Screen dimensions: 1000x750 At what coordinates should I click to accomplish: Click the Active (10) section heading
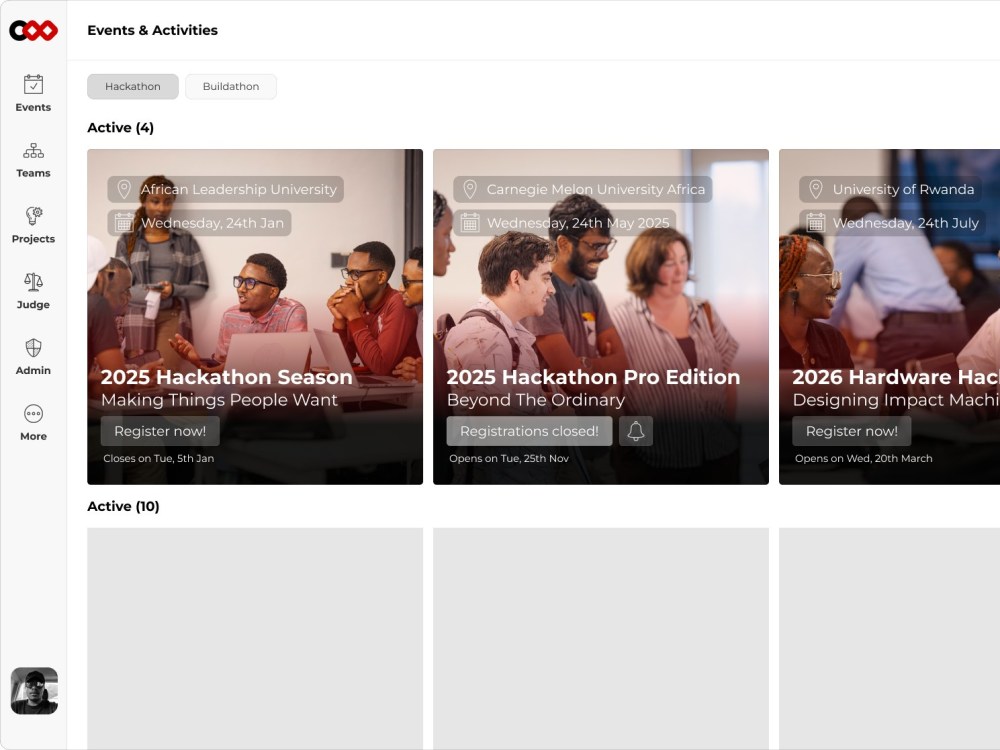pos(123,506)
